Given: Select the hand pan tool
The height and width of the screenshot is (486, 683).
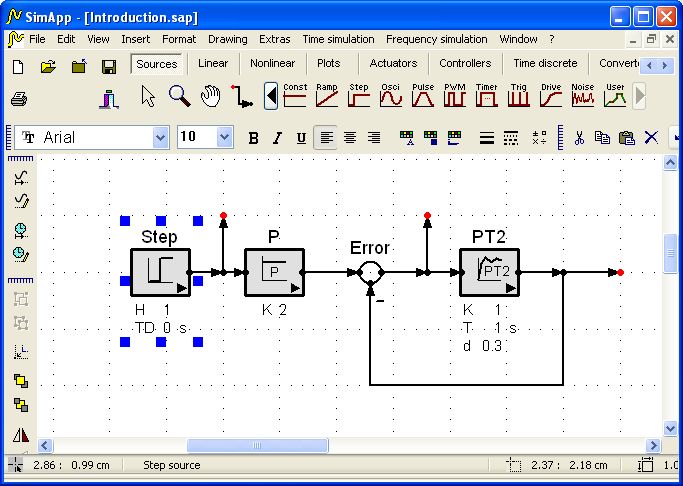Looking at the screenshot, I should point(210,96).
